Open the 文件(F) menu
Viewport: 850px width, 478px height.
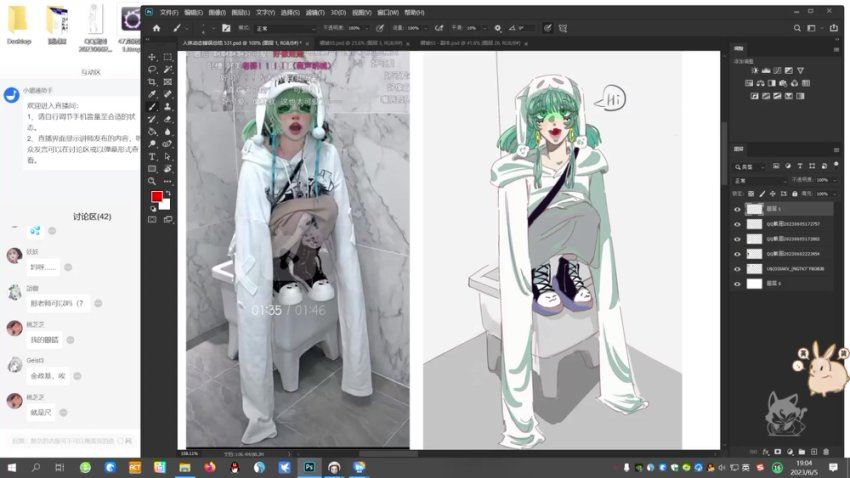point(169,12)
